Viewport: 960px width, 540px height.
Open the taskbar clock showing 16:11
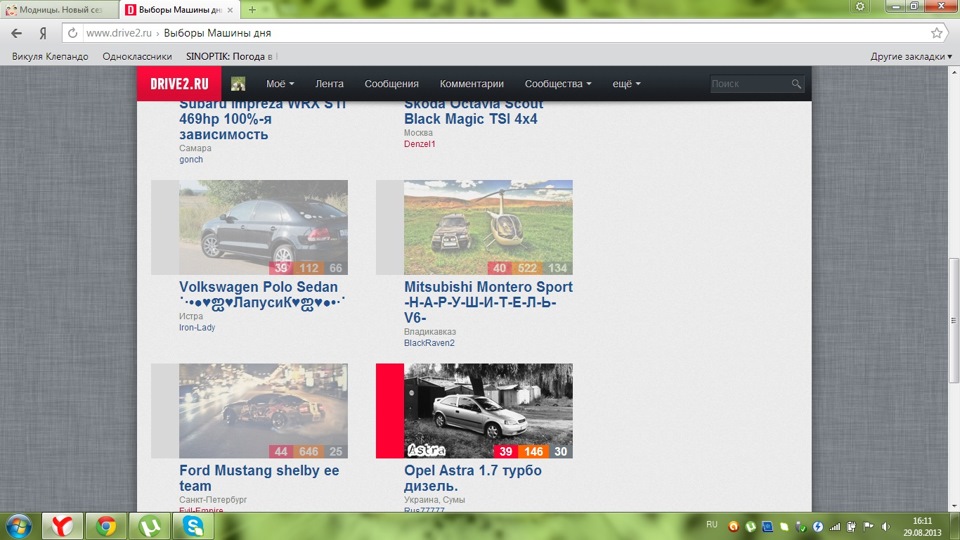pyautogui.click(x=922, y=527)
